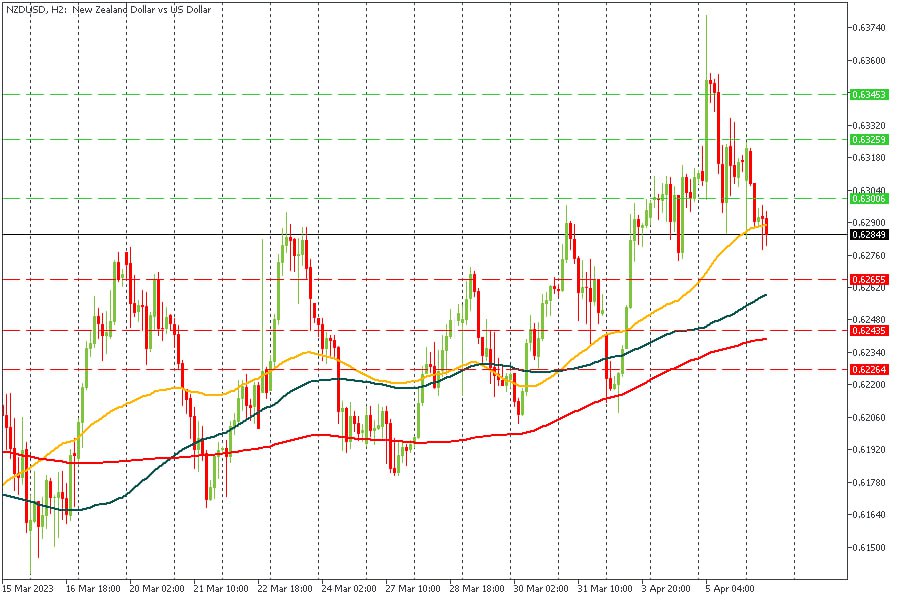
Task: Click the 0.62060 price scale value
Action: [x=868, y=417]
